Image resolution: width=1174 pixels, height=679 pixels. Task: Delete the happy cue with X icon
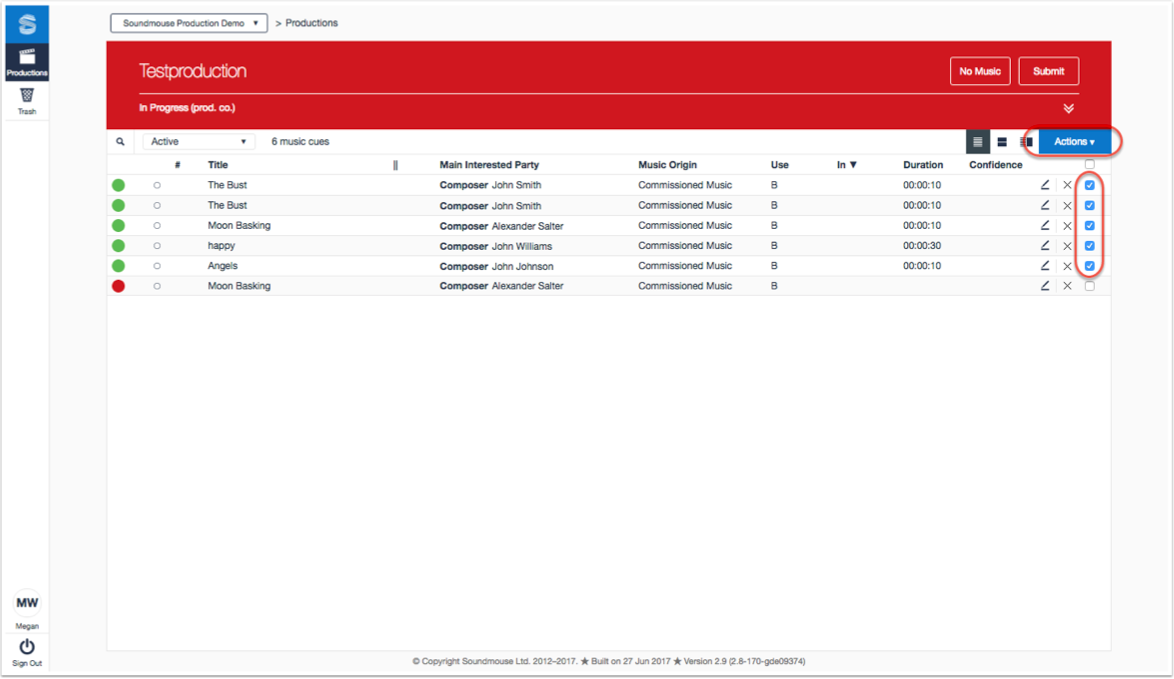(1067, 246)
